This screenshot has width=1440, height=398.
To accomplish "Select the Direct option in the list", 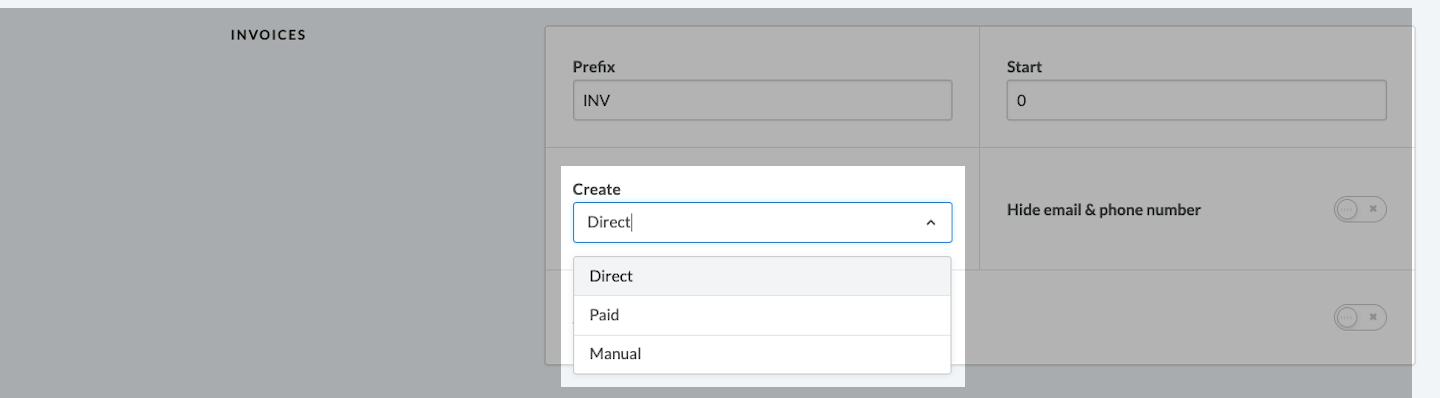I will [762, 276].
